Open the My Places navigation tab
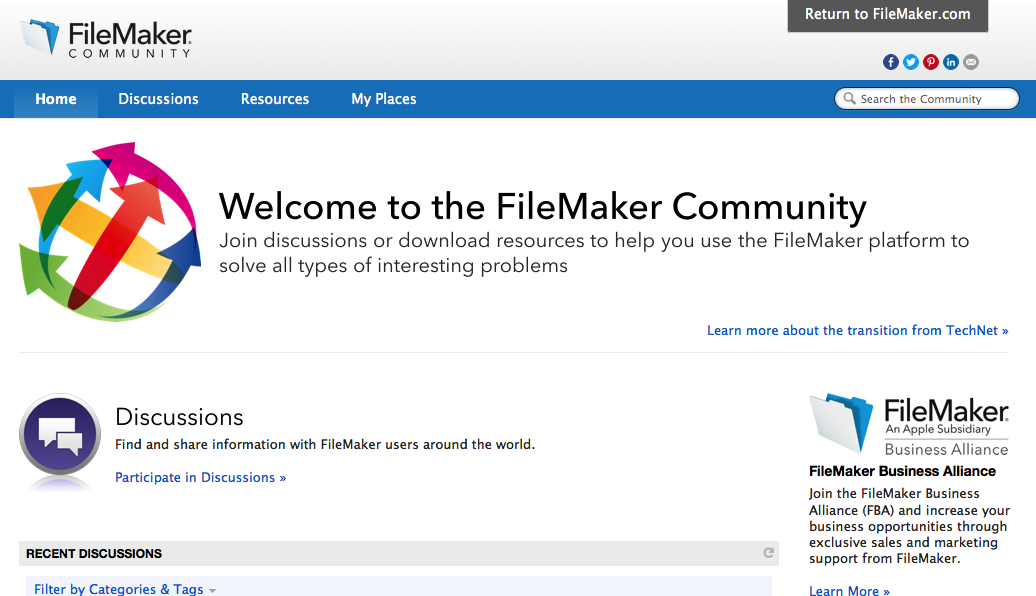 [x=384, y=99]
